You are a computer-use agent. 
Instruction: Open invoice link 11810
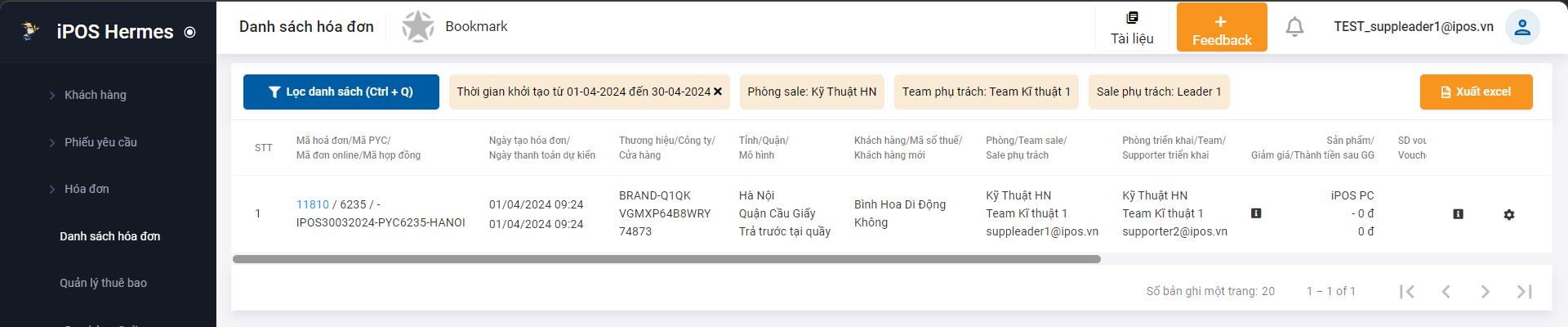(x=312, y=204)
